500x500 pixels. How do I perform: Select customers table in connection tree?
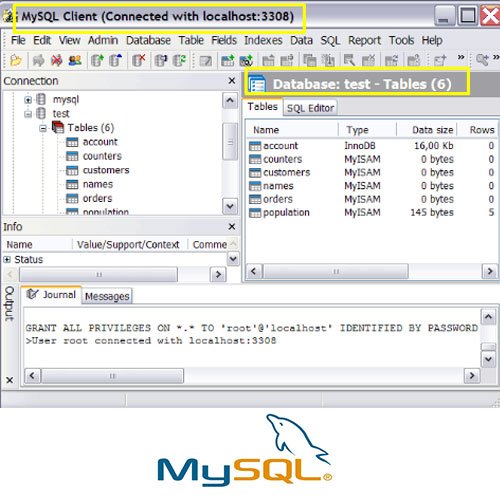tap(106, 170)
